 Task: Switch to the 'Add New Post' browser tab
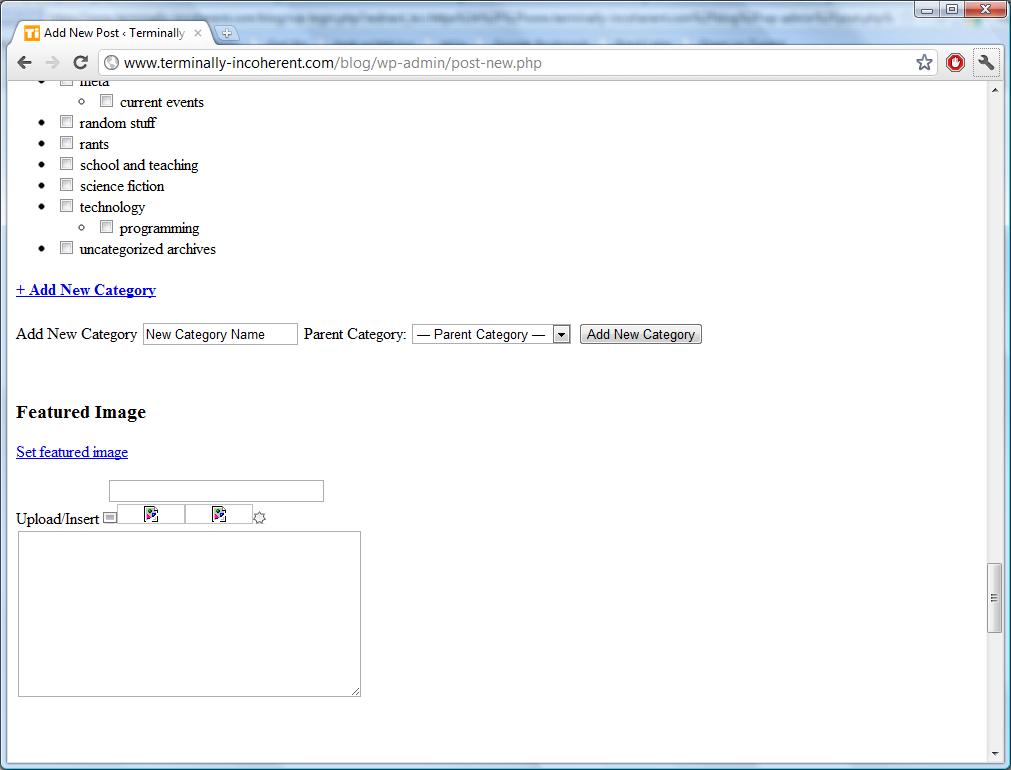click(x=112, y=33)
